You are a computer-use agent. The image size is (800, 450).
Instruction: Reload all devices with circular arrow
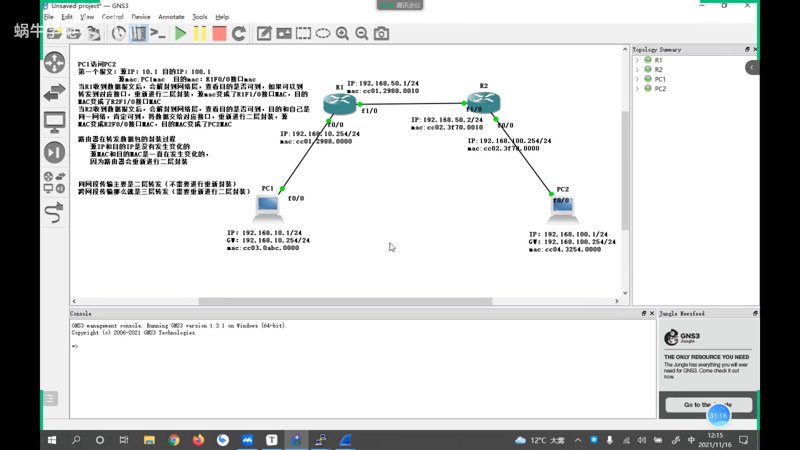pos(239,34)
